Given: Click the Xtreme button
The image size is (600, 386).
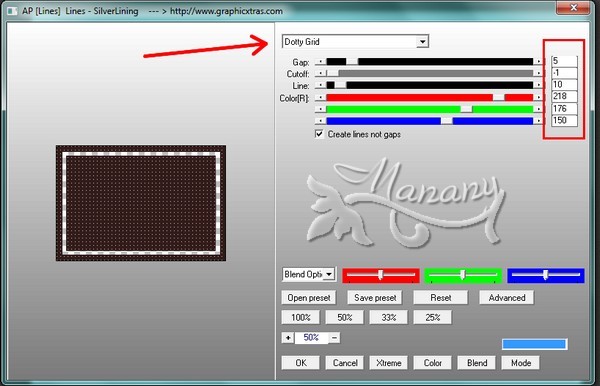Looking at the screenshot, I should click(388, 363).
